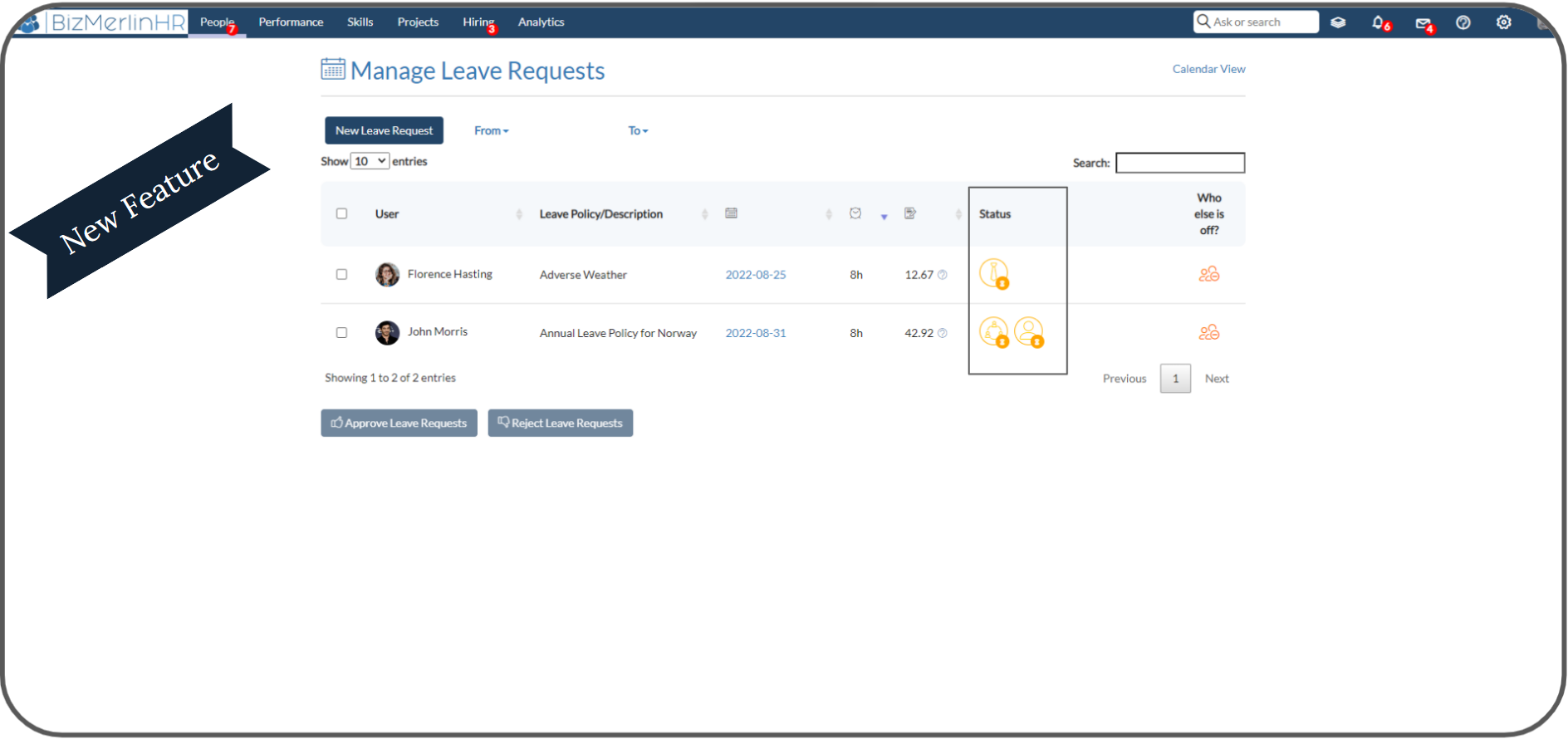Open the Skills menu
Viewport: 1568px width, 739px height.
pos(360,22)
